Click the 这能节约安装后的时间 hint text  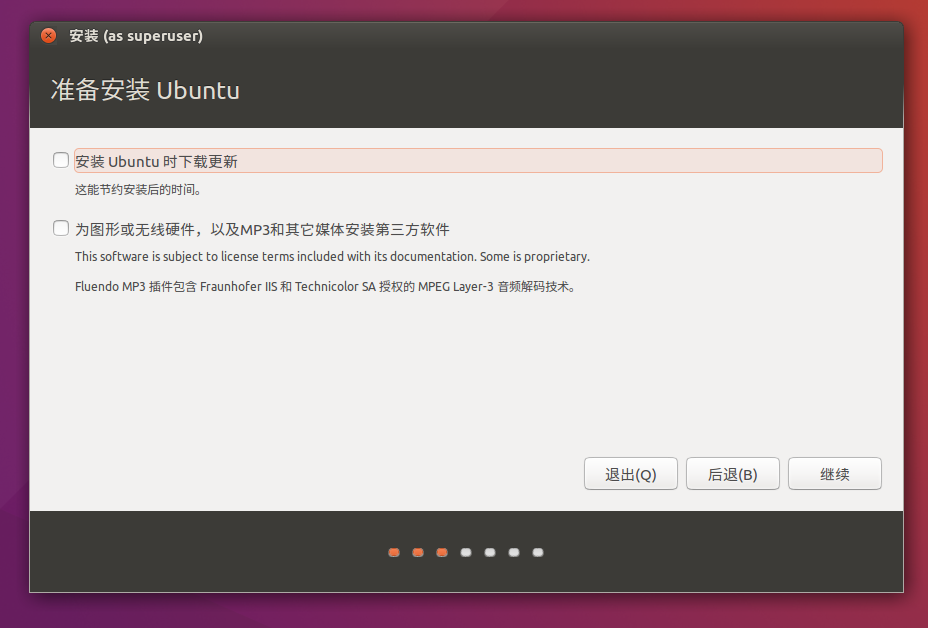point(136,189)
